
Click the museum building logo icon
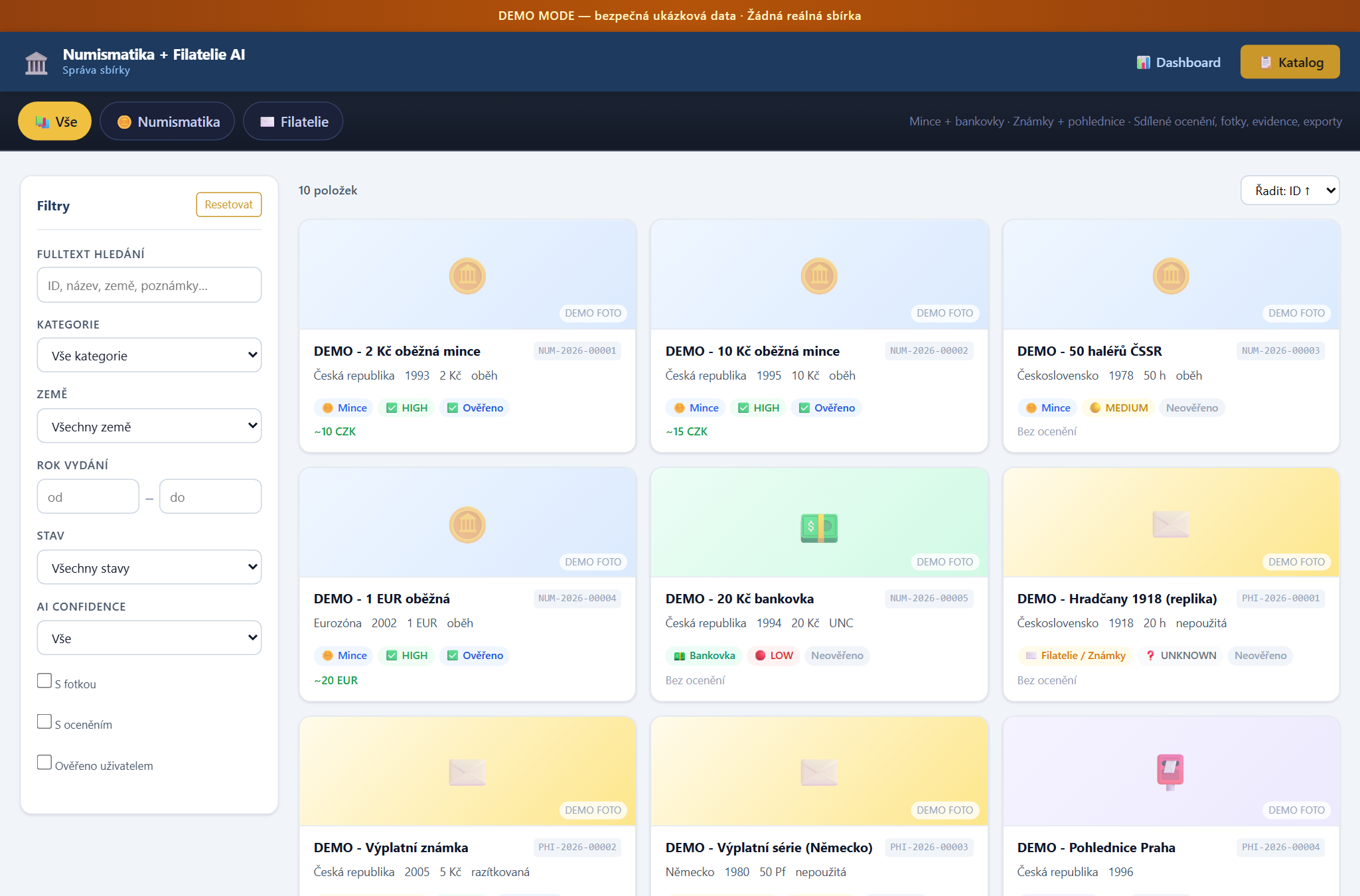(36, 63)
